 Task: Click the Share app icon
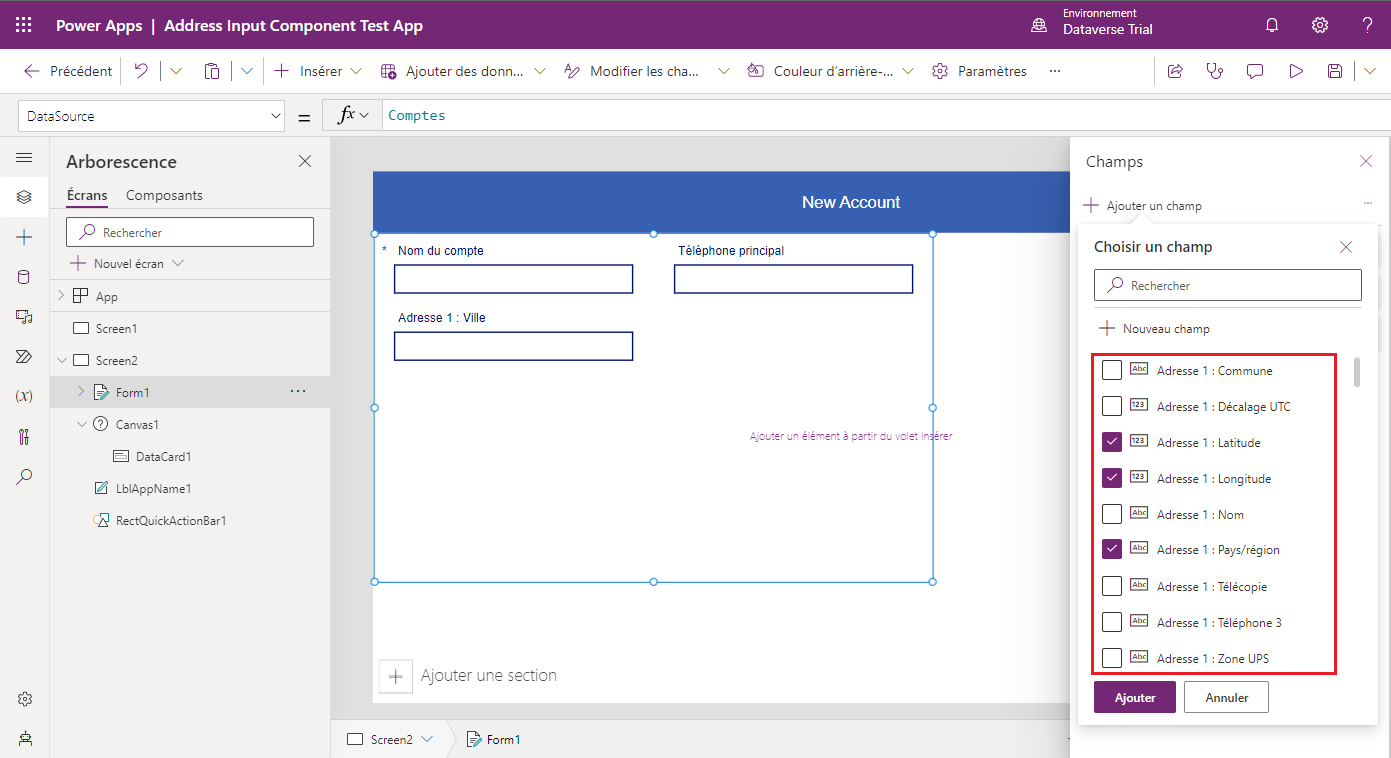tap(1175, 71)
